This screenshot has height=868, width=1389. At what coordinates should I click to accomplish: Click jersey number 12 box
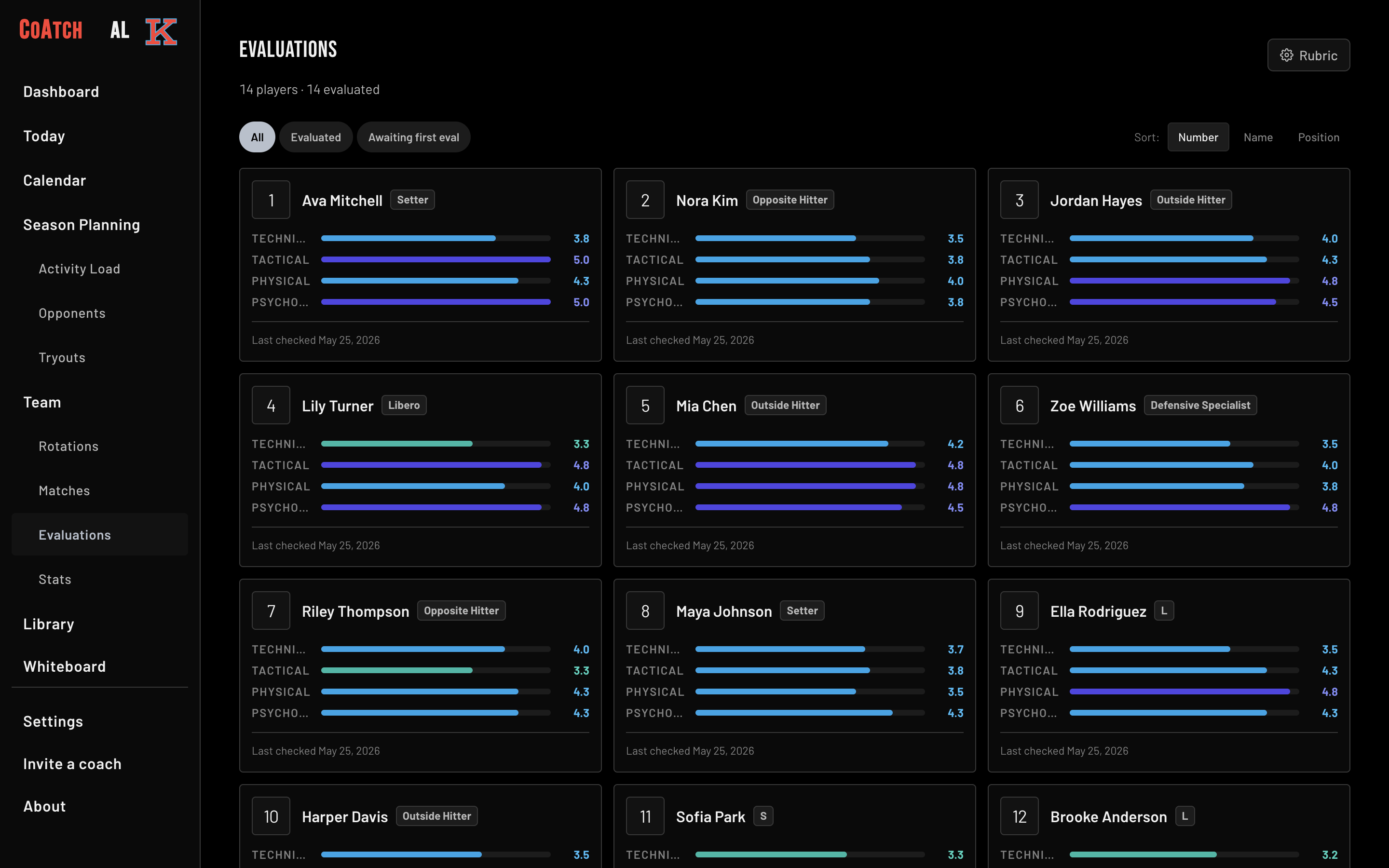[x=1020, y=816]
